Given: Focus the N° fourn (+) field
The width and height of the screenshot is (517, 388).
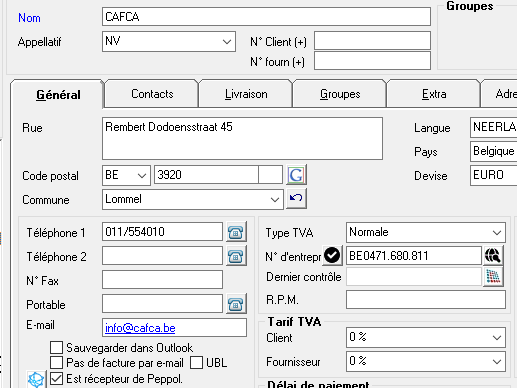Looking at the screenshot, I should coord(372,61).
